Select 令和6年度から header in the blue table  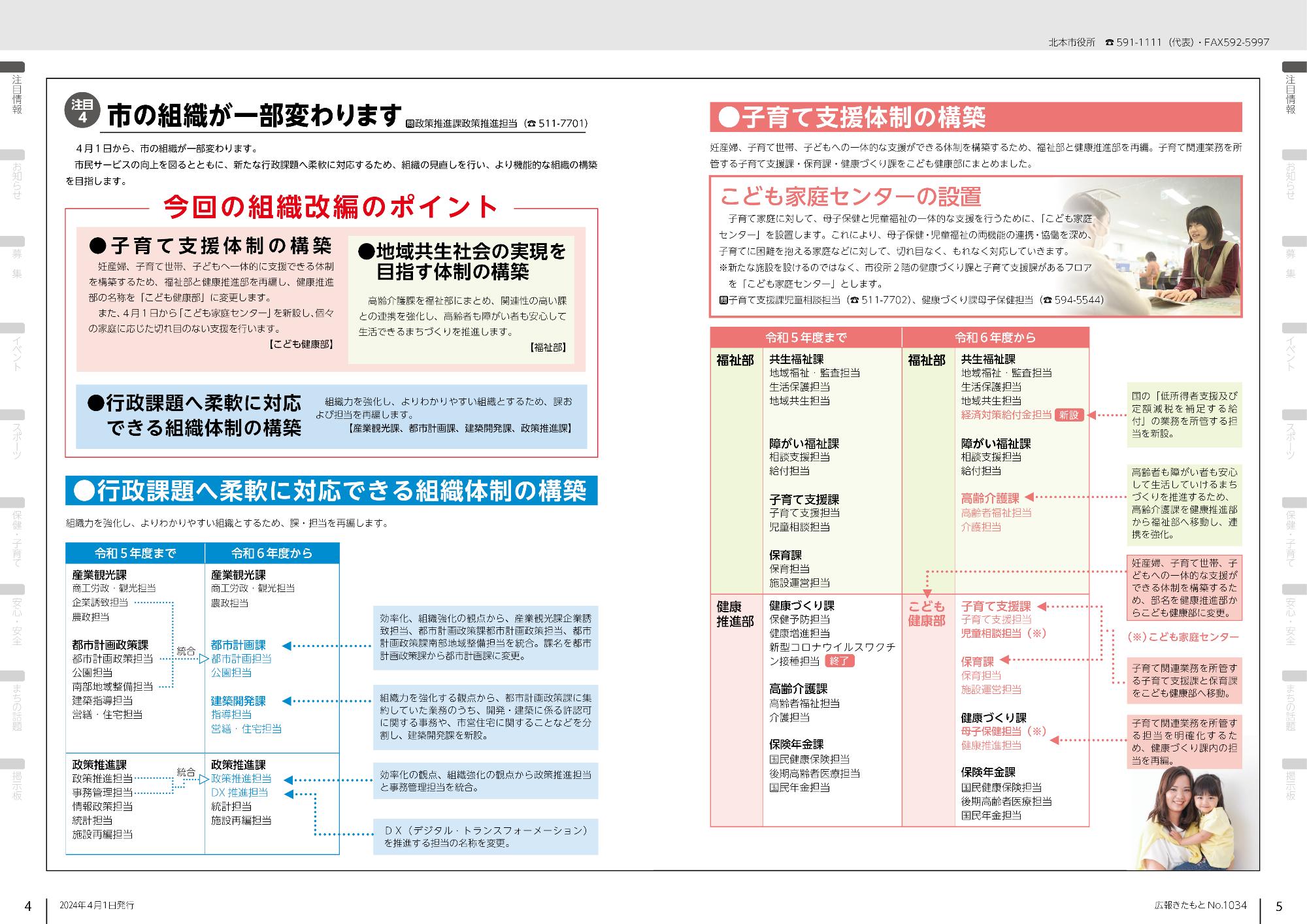[x=272, y=553]
